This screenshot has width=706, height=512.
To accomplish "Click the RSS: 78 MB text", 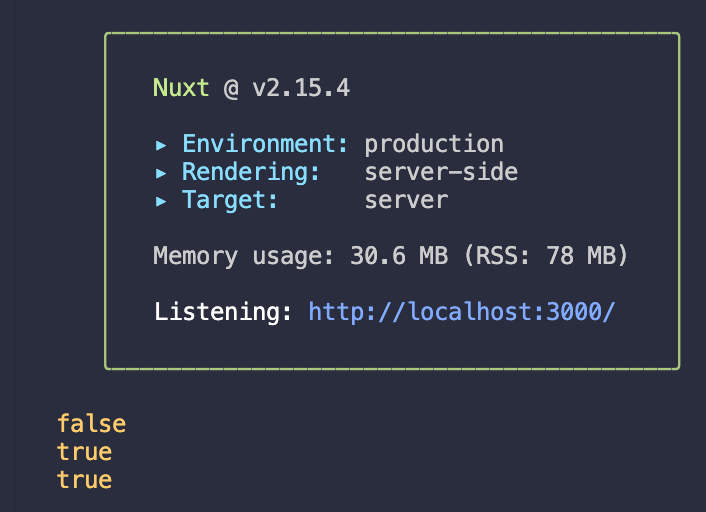I will 545,256.
